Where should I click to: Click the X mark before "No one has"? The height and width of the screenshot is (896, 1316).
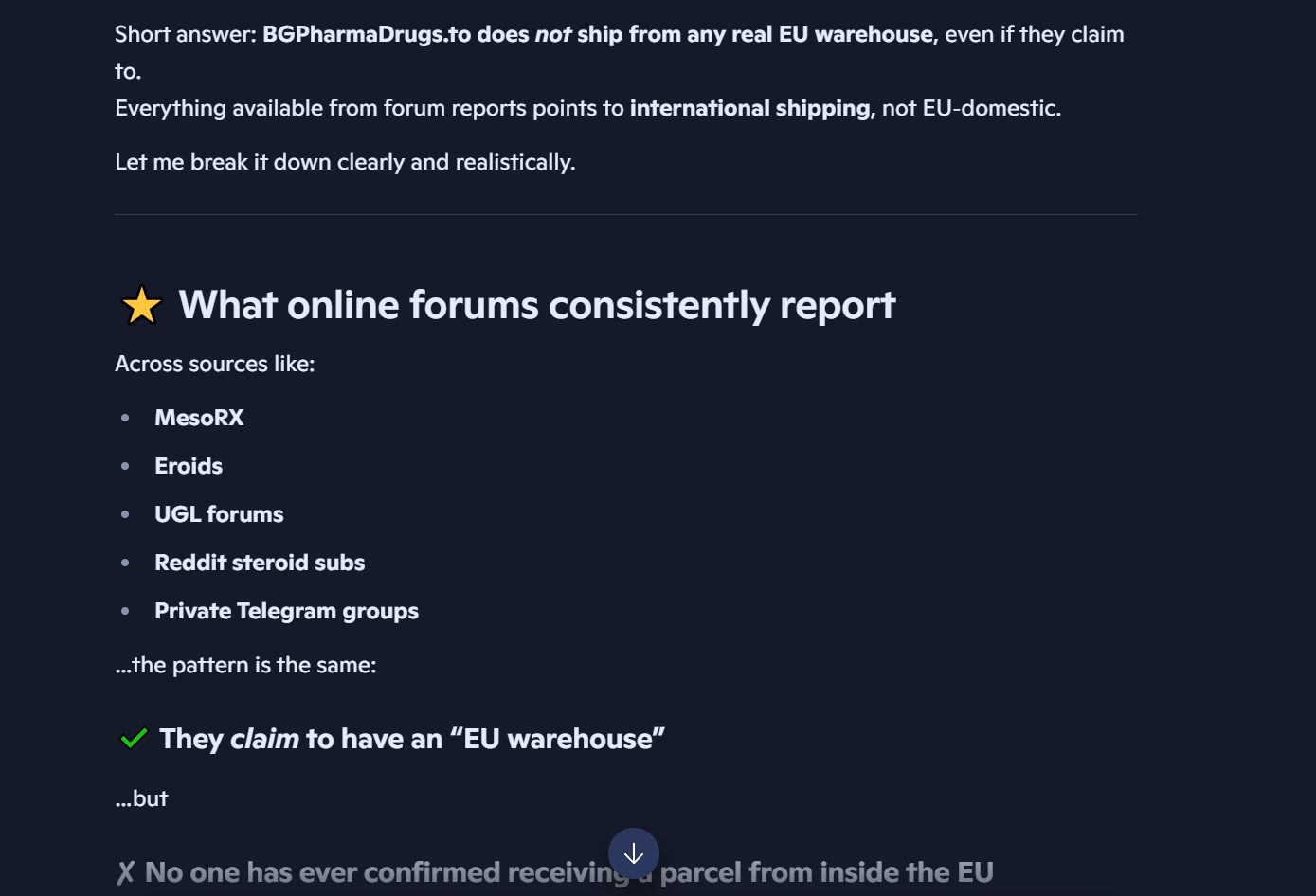[125, 872]
